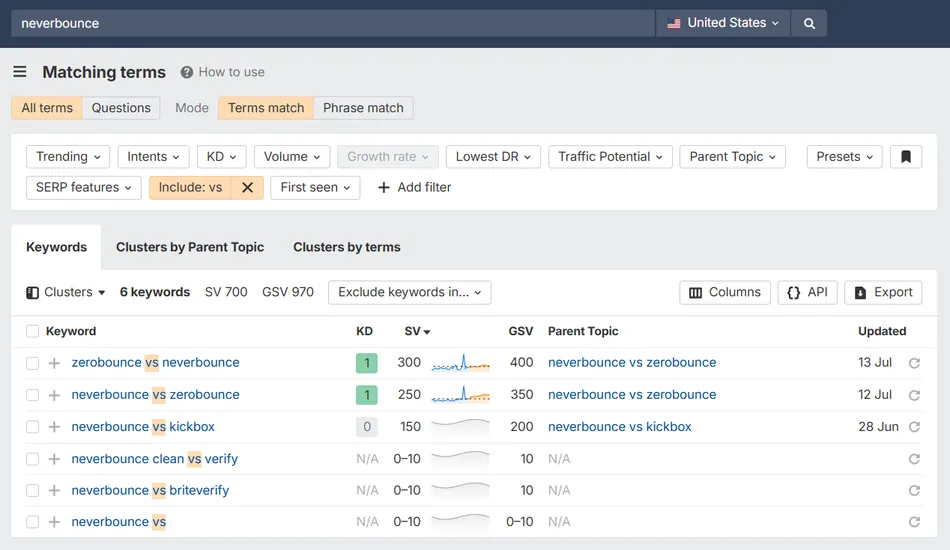Check neverbounce clean vs verify row
The image size is (950, 550).
click(32, 459)
